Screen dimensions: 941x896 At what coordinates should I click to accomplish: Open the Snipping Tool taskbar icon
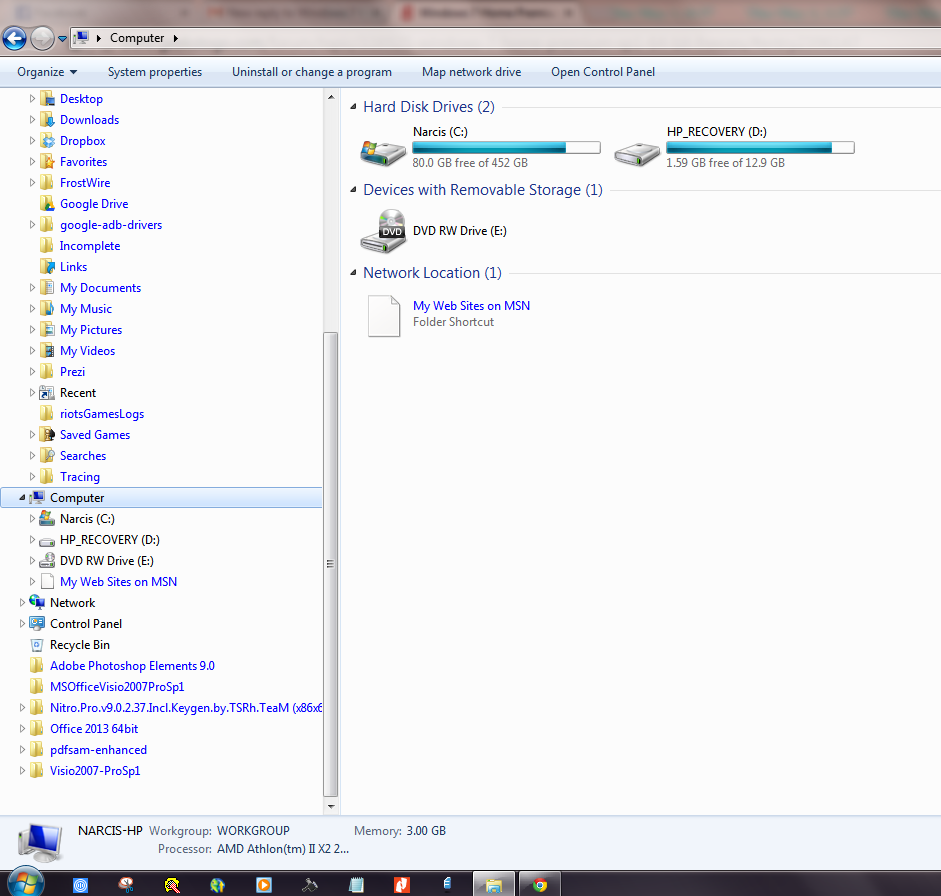click(125, 885)
